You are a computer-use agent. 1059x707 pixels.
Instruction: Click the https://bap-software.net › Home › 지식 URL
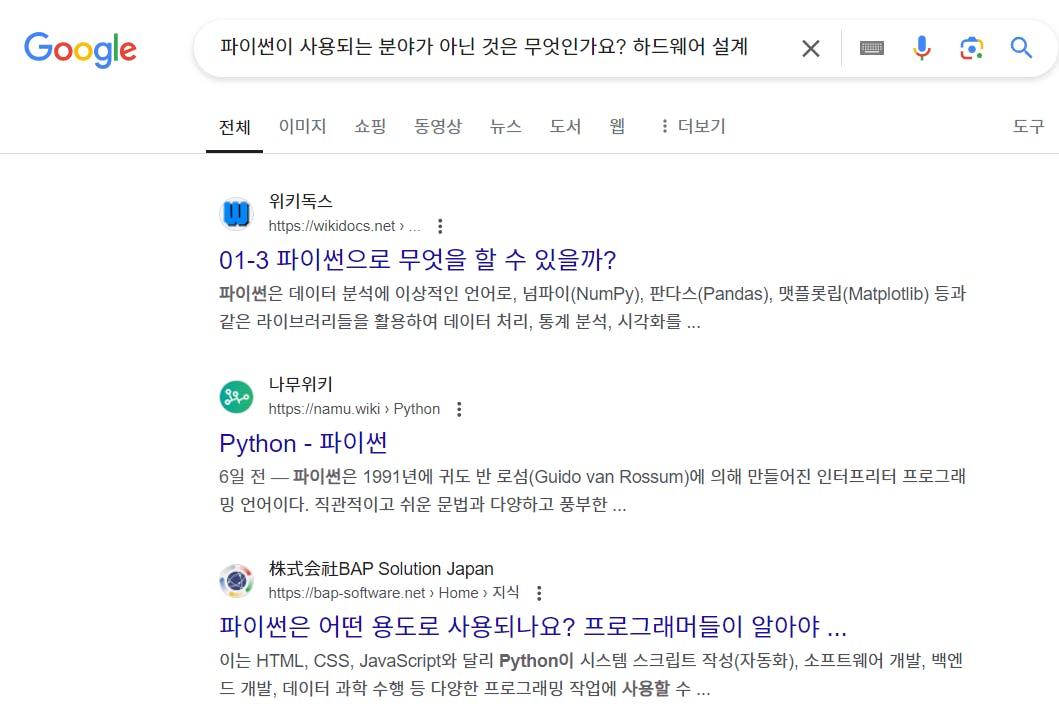(x=394, y=593)
